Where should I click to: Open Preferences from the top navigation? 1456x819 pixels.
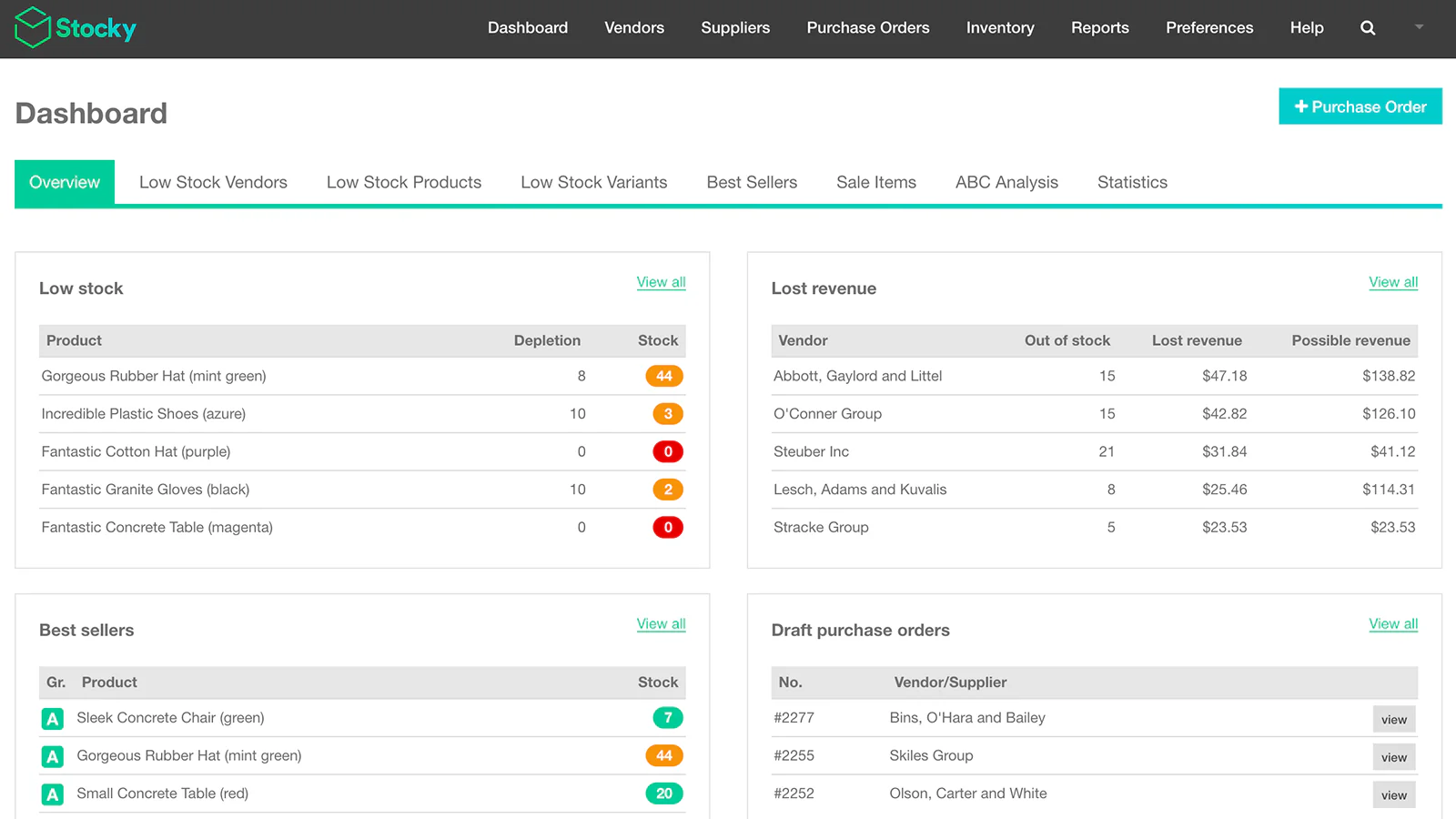point(1208,27)
